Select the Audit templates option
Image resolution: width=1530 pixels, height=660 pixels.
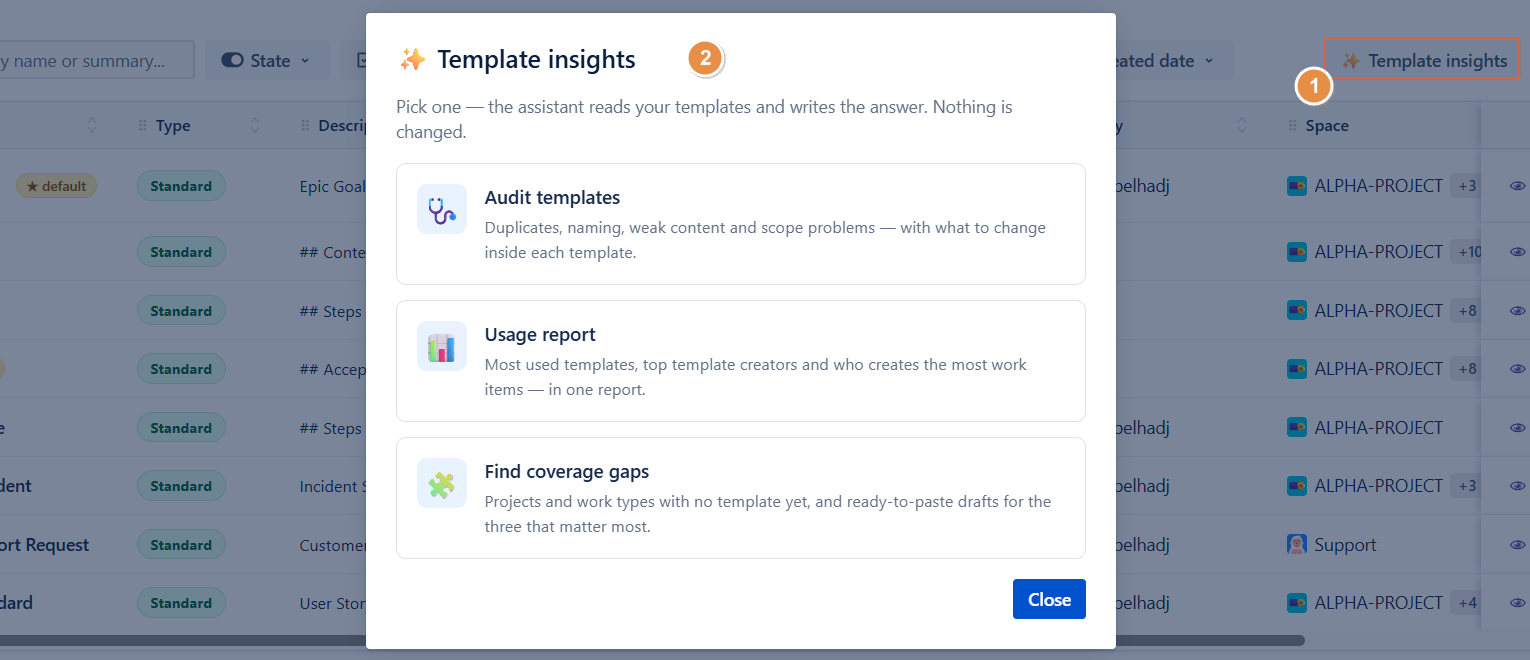[x=741, y=224]
